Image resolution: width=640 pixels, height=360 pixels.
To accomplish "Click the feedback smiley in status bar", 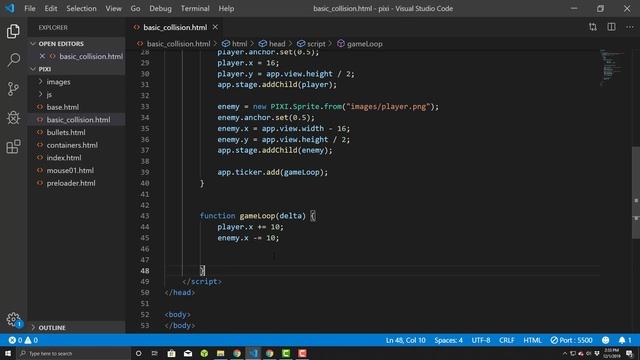I will click(x=605, y=340).
